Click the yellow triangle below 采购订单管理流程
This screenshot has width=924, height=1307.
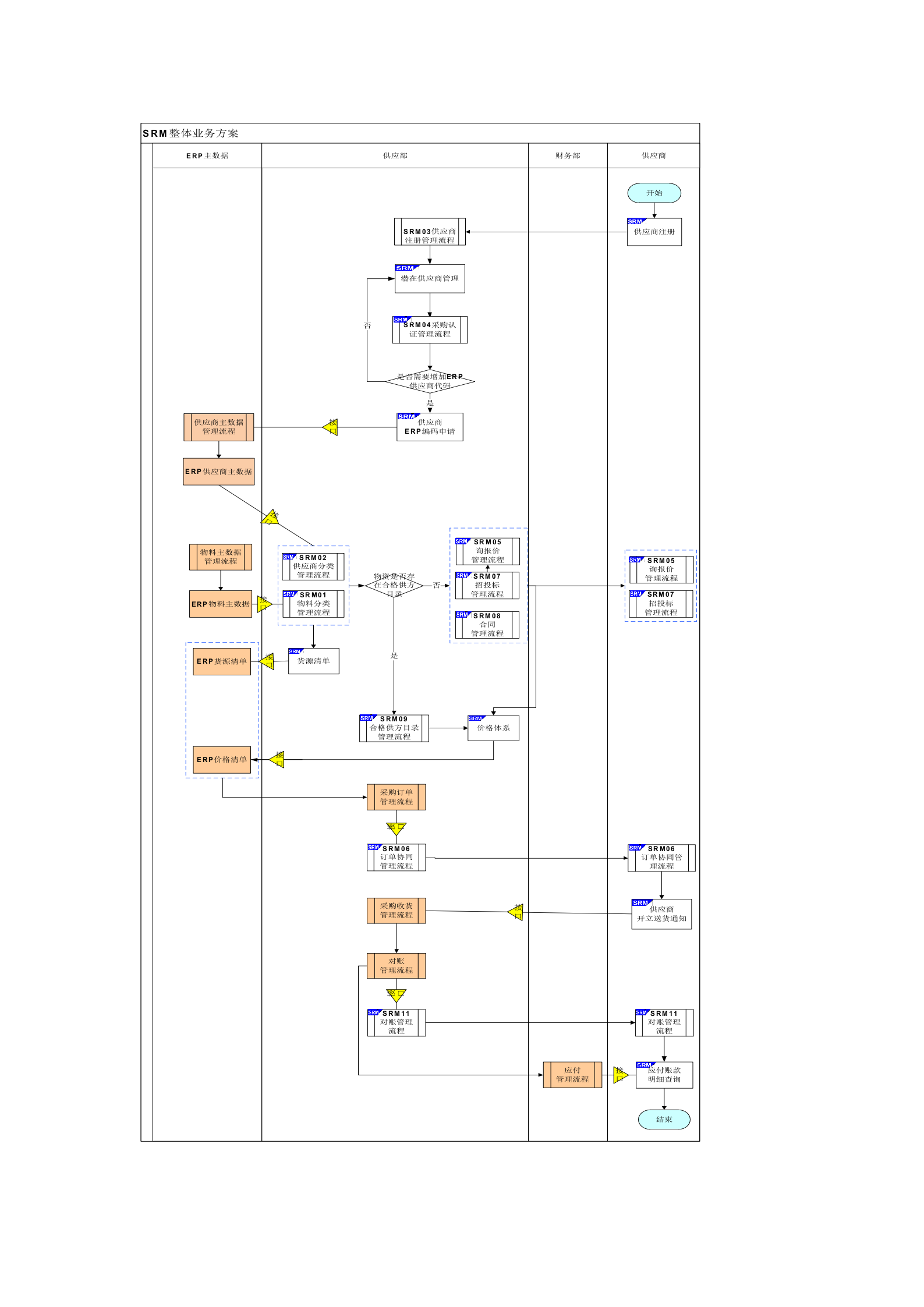pyautogui.click(x=396, y=828)
